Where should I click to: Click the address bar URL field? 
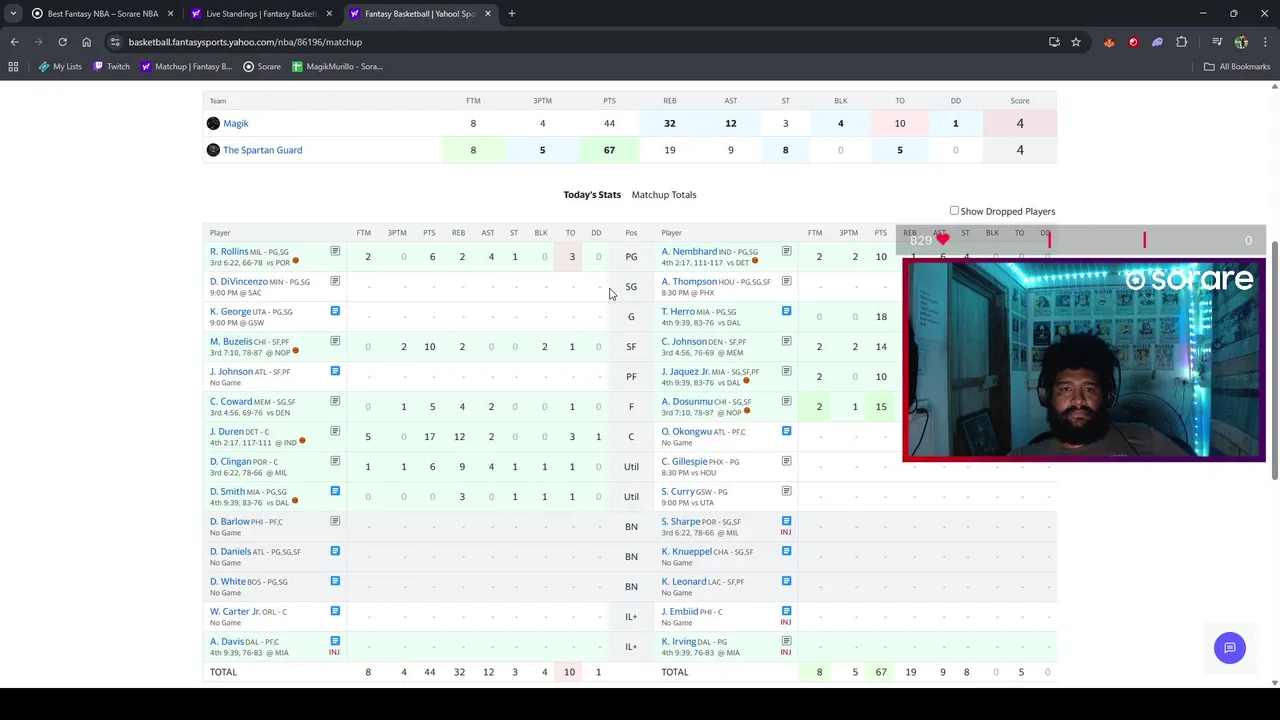click(x=580, y=42)
